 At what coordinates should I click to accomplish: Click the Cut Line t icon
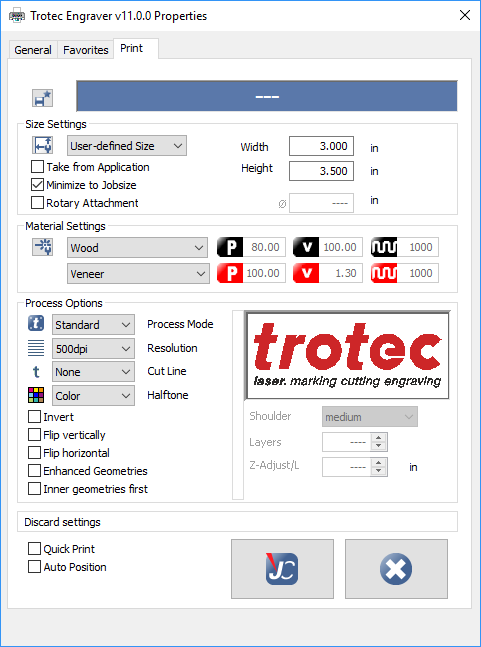click(x=36, y=372)
